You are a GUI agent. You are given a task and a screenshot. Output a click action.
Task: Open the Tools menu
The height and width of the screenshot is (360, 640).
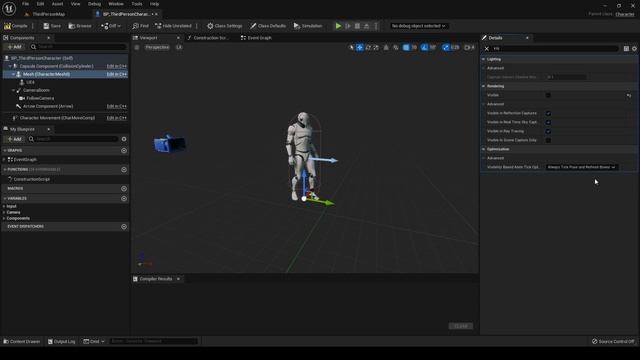pos(137,4)
